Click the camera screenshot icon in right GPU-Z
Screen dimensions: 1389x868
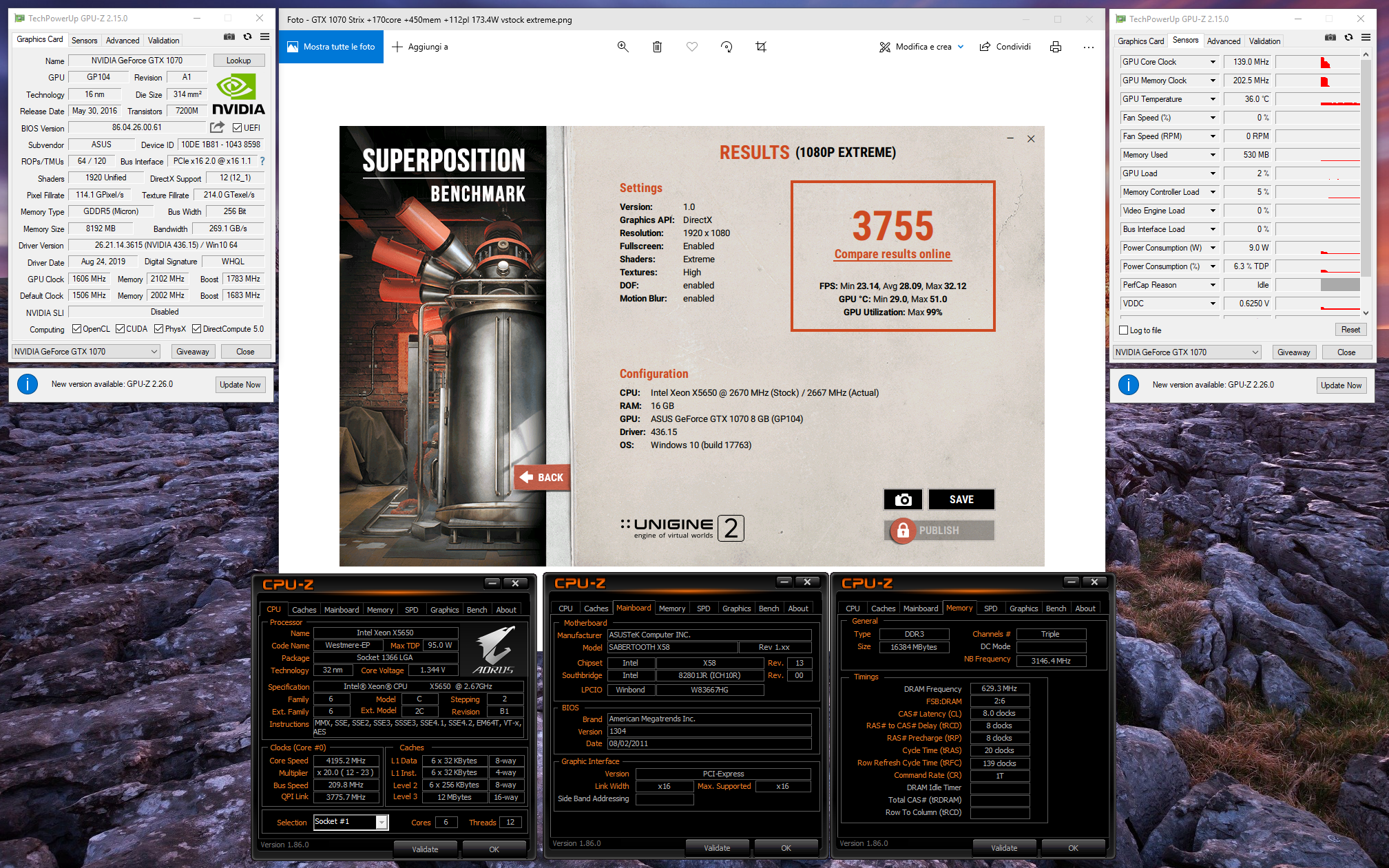(x=1330, y=37)
